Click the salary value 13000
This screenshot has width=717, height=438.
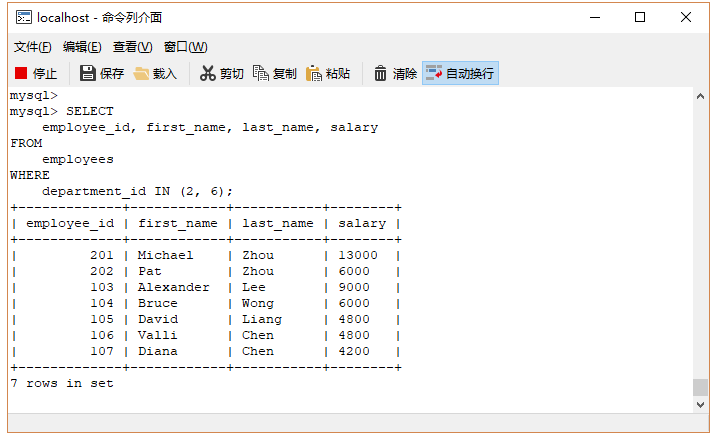click(x=358, y=255)
